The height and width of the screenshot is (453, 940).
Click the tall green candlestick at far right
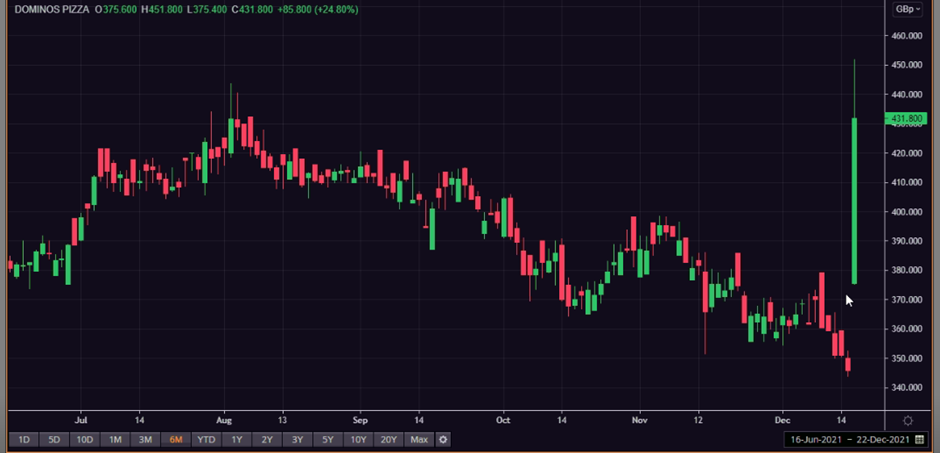854,201
